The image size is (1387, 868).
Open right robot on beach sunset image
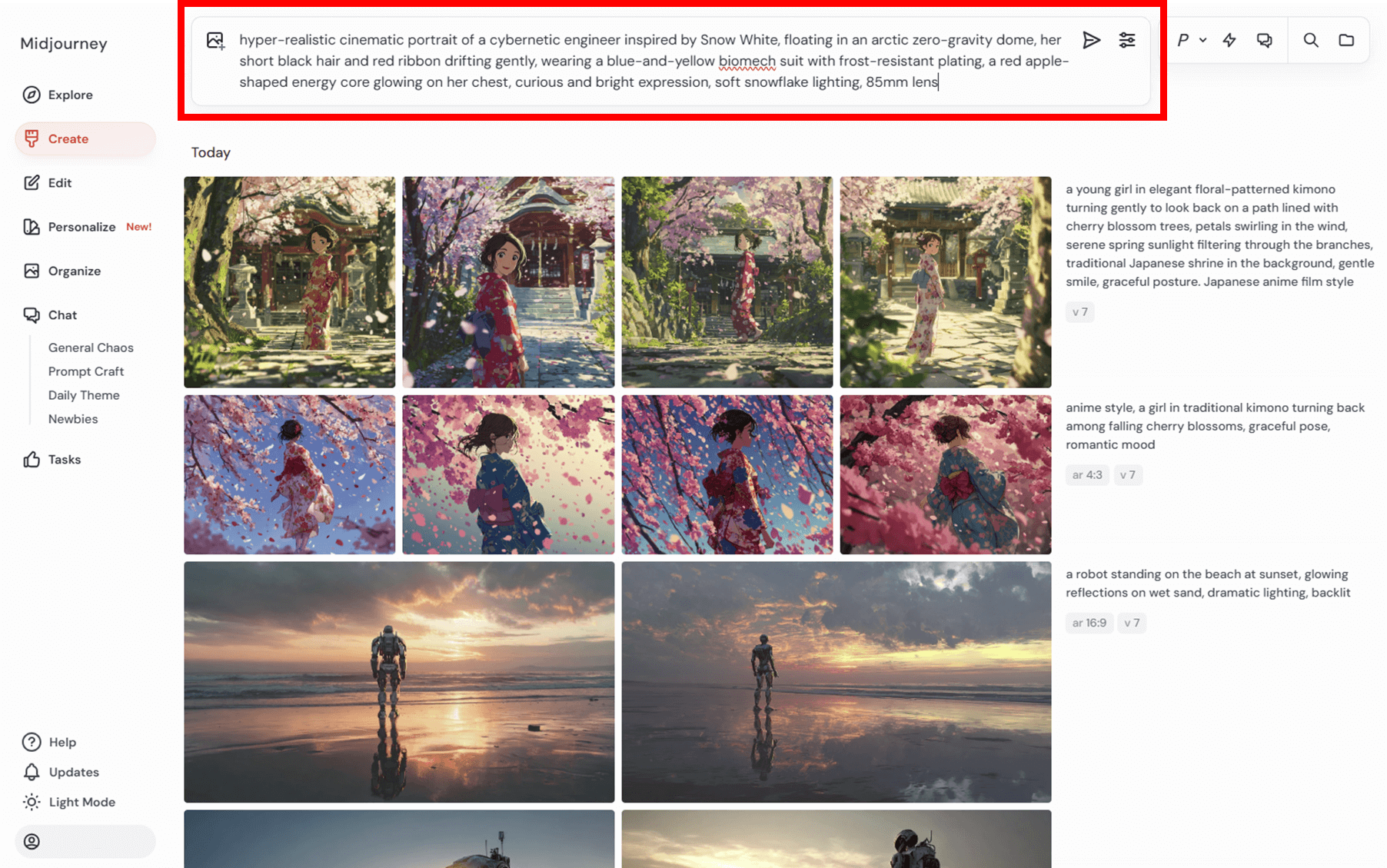pyautogui.click(x=837, y=682)
